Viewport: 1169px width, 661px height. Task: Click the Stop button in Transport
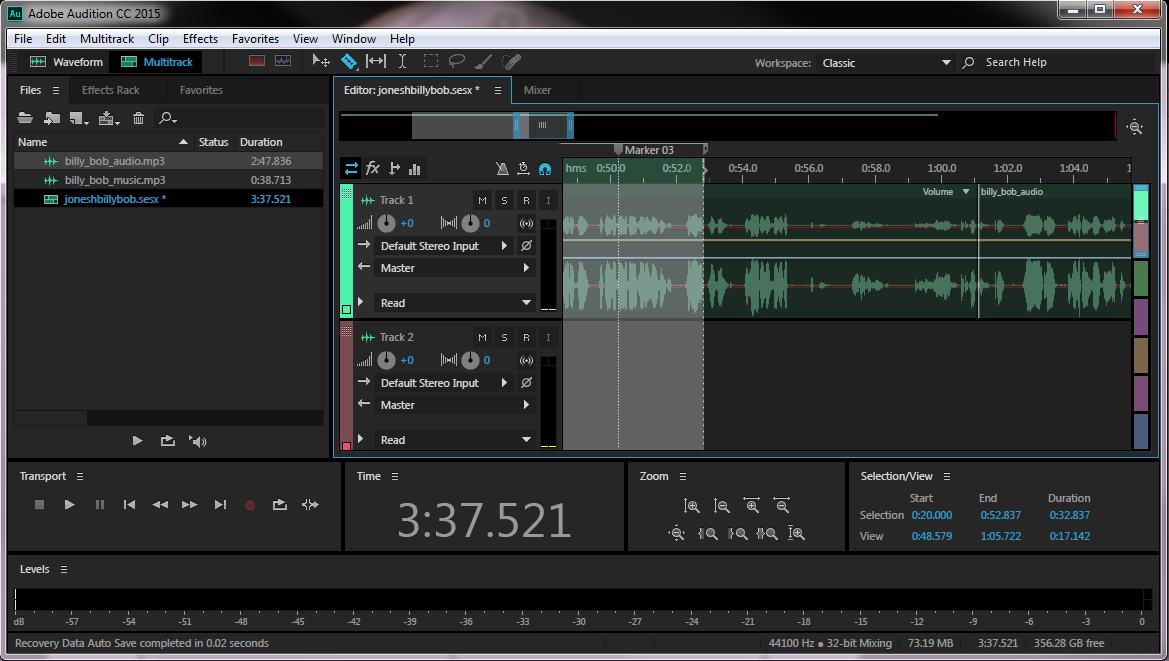(x=40, y=505)
